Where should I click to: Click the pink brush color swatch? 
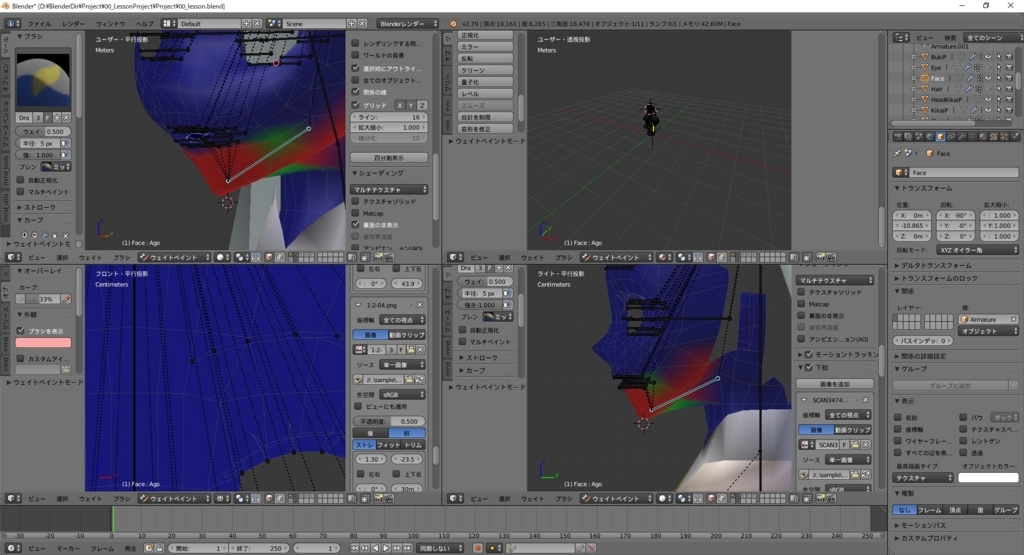pyautogui.click(x=43, y=343)
